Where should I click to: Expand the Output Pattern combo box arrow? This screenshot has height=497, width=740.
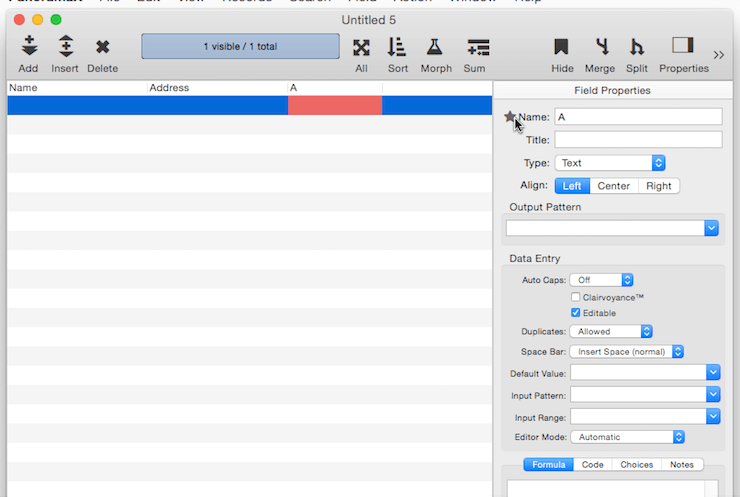point(711,228)
